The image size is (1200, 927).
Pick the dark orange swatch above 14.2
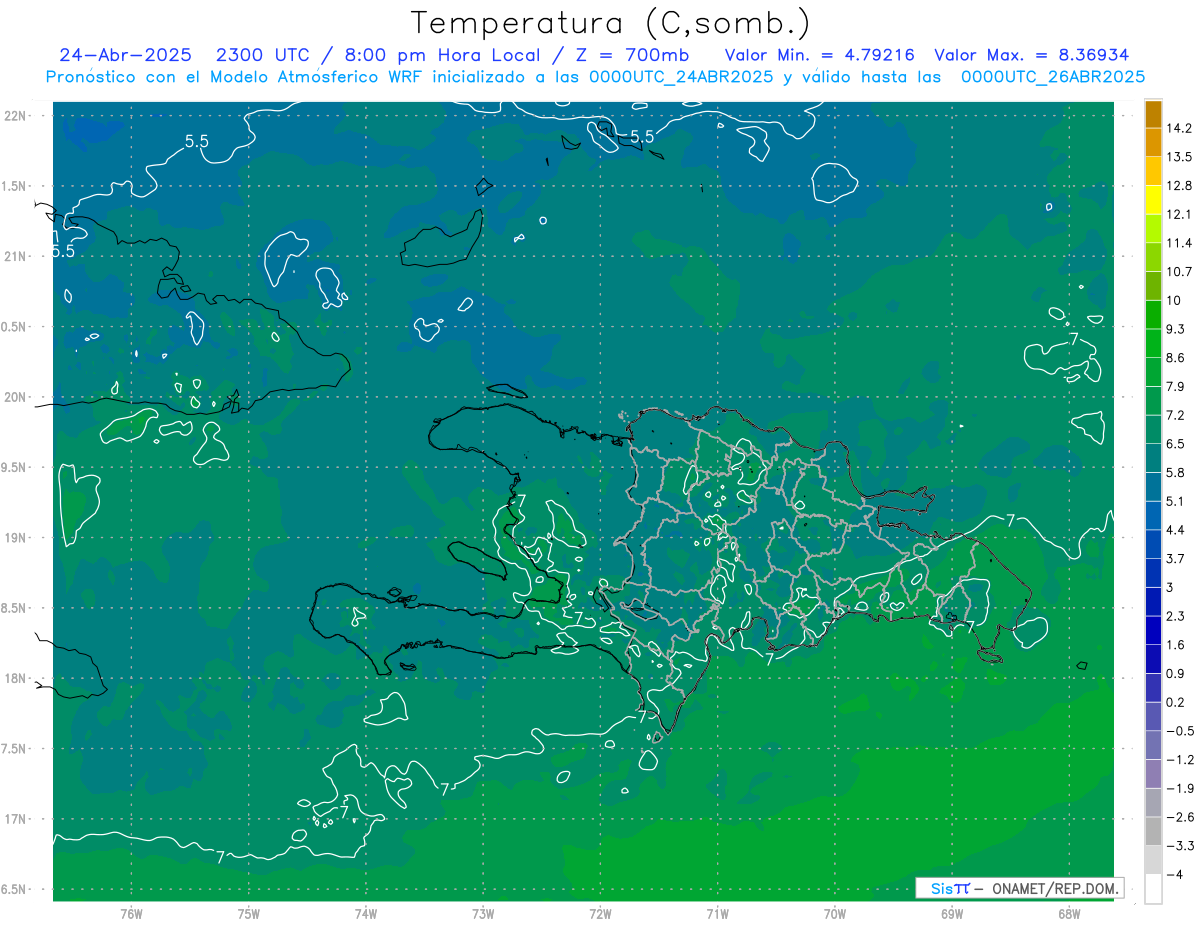point(1153,113)
